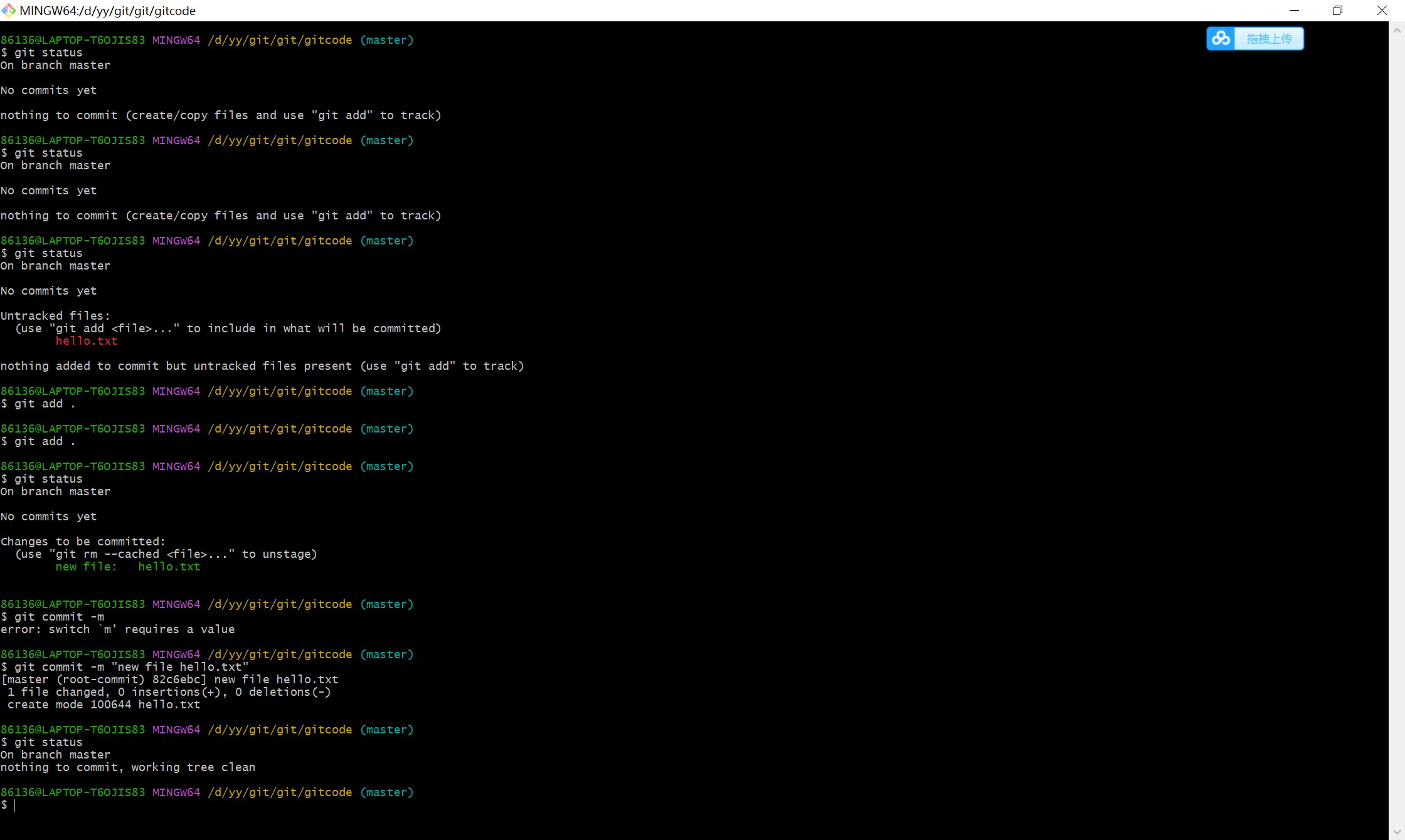This screenshot has height=840, width=1405.
Task: Click the 'switch m requires a value' error line
Action: tap(118, 629)
